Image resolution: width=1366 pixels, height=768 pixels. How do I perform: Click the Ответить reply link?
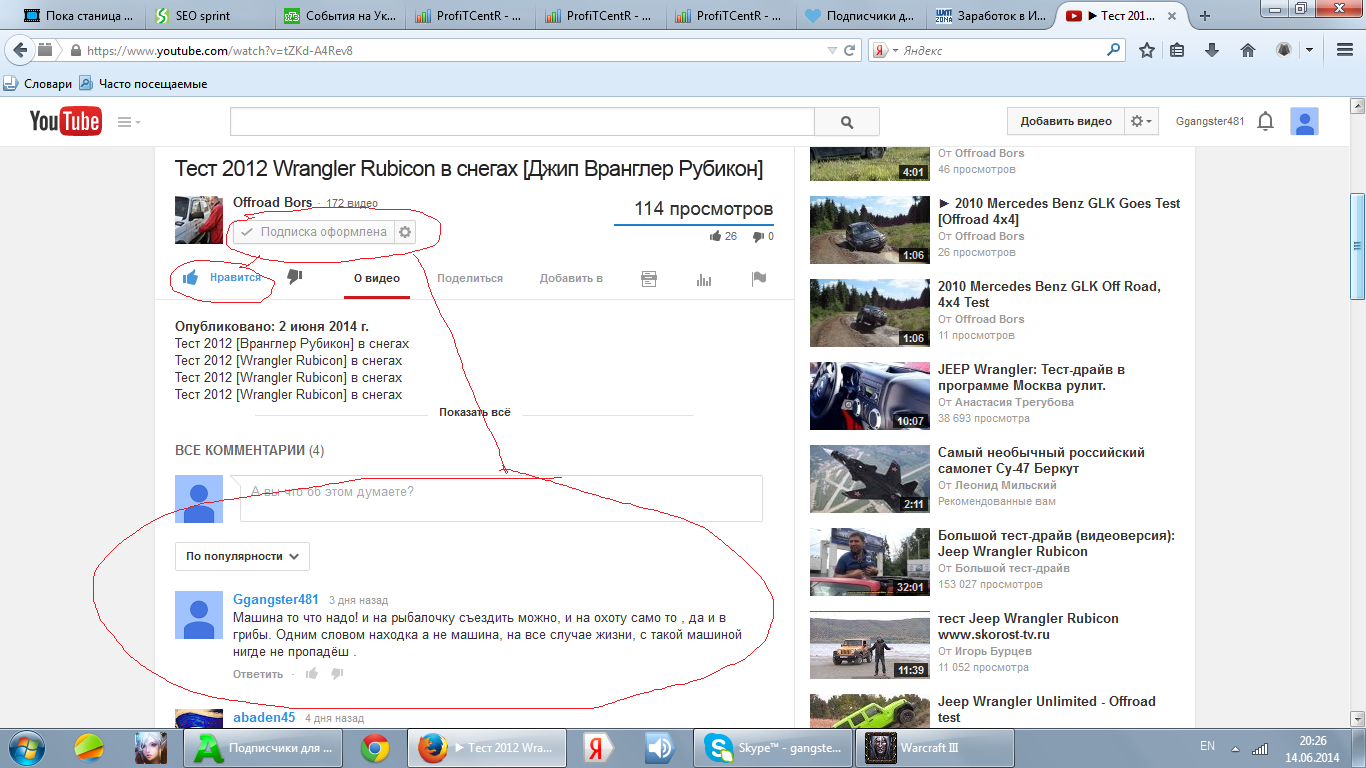click(x=258, y=674)
